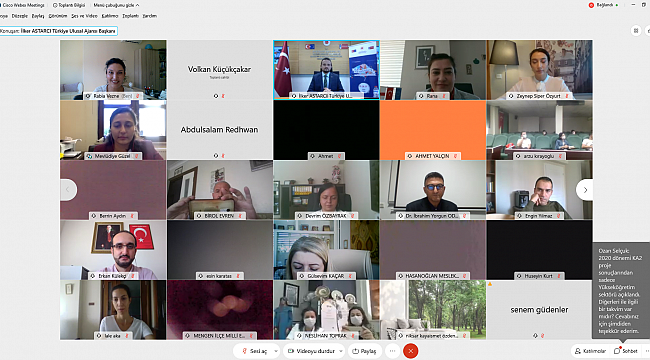Select Zeynep Siper Özyurt's video tile

coord(539,70)
